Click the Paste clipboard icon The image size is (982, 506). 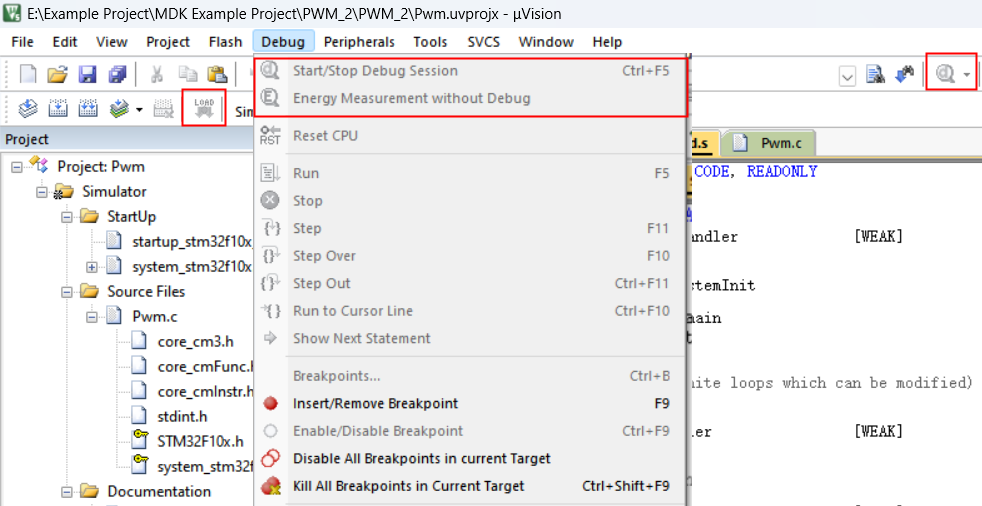click(216, 75)
